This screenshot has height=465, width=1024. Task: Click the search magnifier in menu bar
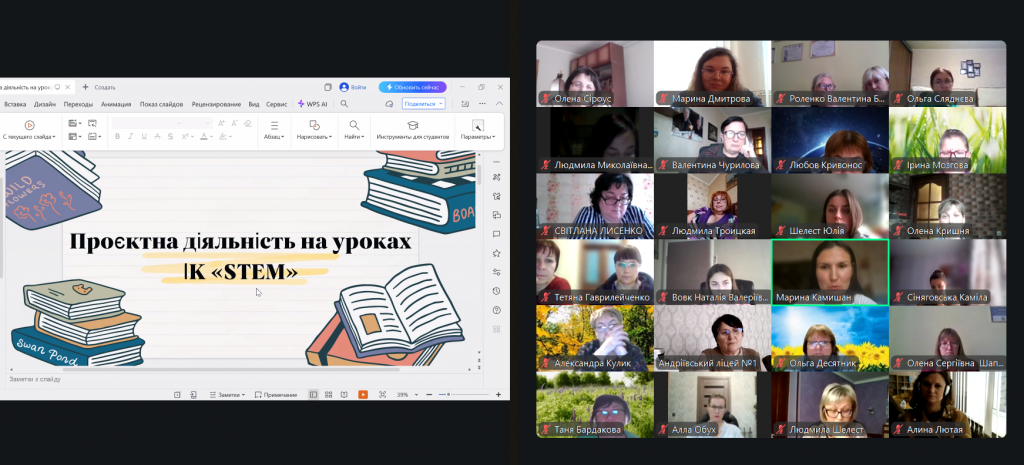coord(344,104)
